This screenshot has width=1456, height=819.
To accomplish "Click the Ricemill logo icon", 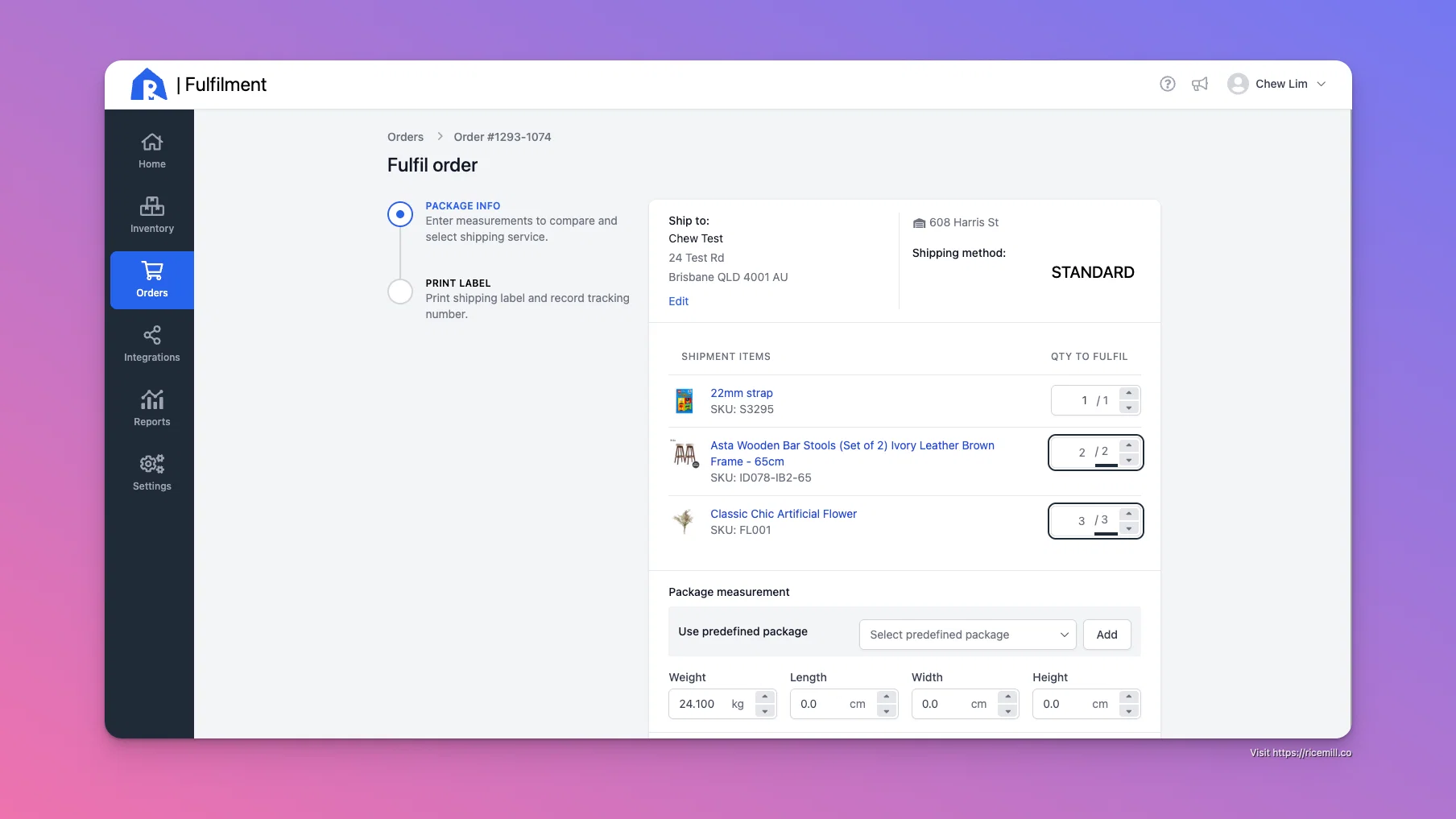I will (x=148, y=85).
